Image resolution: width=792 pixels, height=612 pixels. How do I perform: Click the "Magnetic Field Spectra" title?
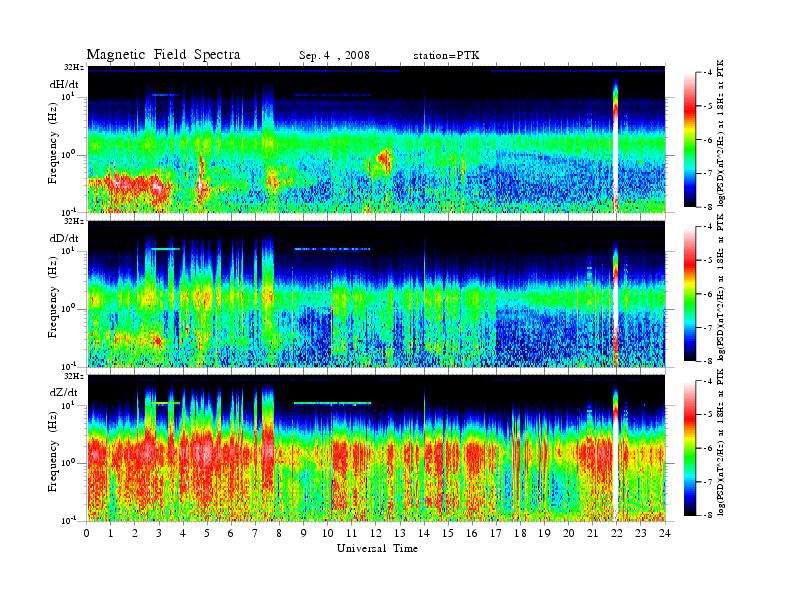[x=163, y=55]
